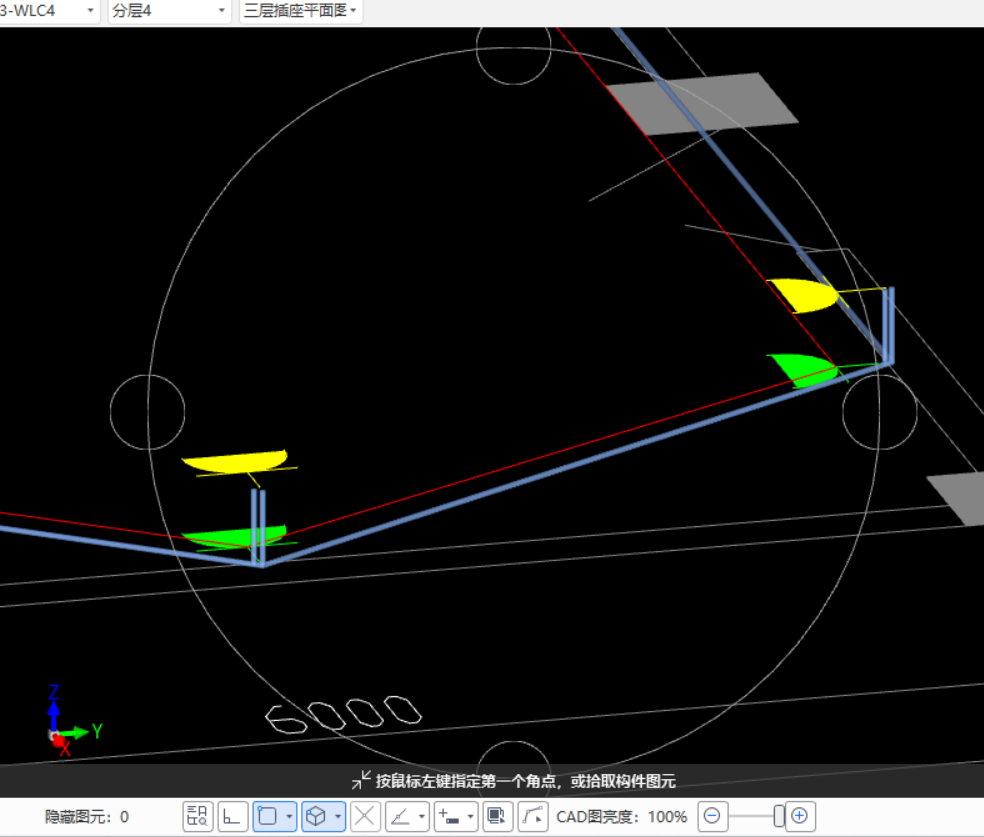Toggle the rectangle selection mode button
This screenshot has height=837, width=984.
coord(268,816)
